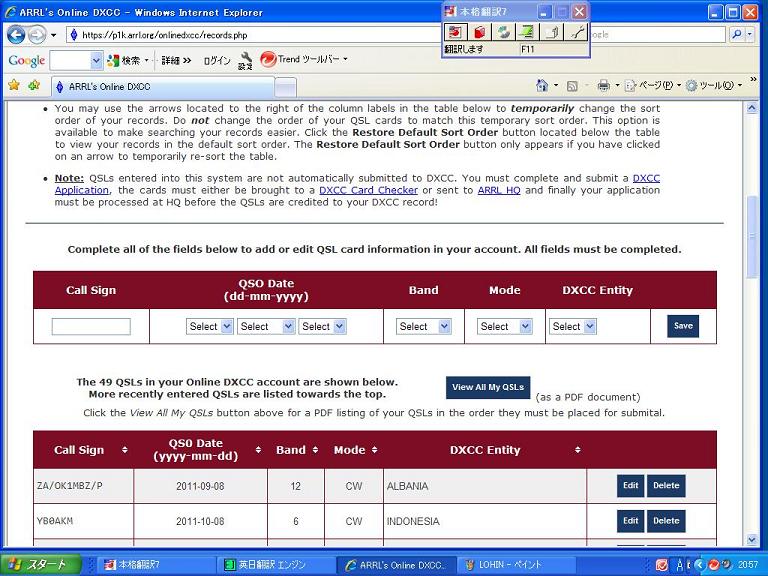Click ログイン in Google toolbar
768x576 pixels.
[x=216, y=60]
